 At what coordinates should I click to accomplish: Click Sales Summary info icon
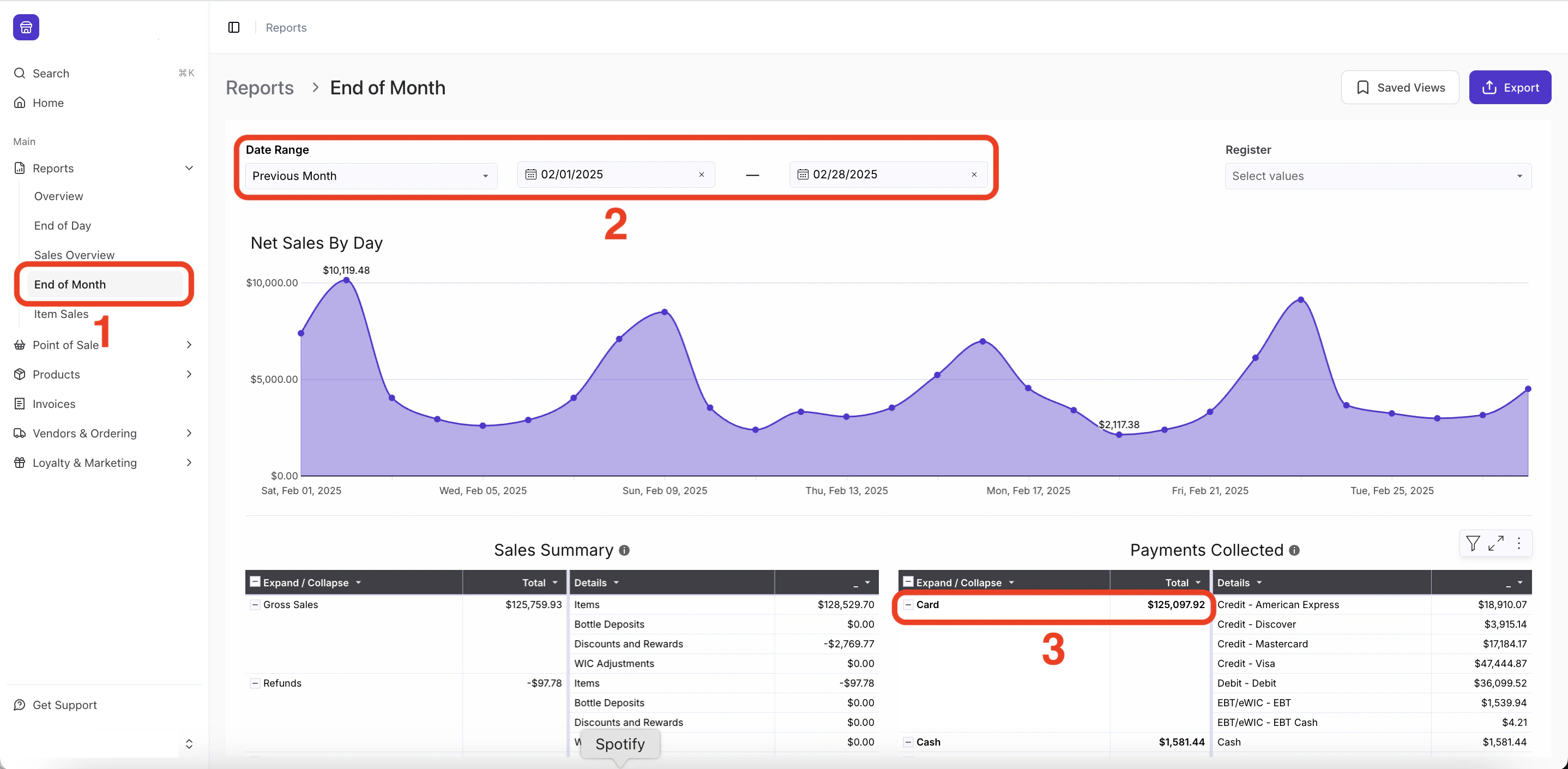624,550
